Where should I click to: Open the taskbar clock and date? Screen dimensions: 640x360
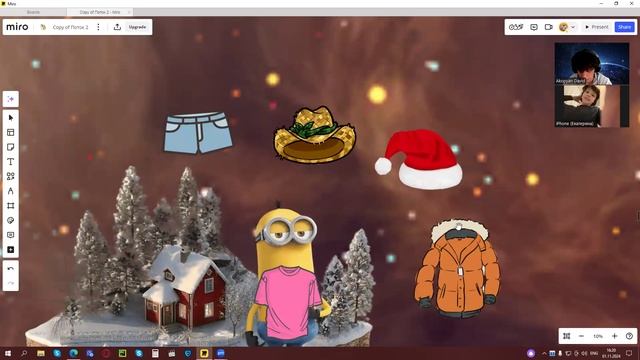pyautogui.click(x=611, y=353)
